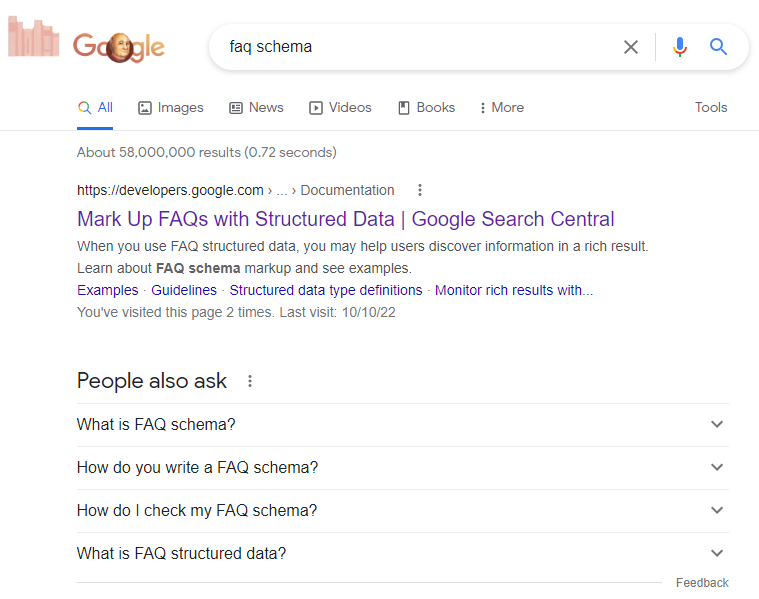Clear the search box with X icon
This screenshot has width=759, height=599.
[x=631, y=47]
